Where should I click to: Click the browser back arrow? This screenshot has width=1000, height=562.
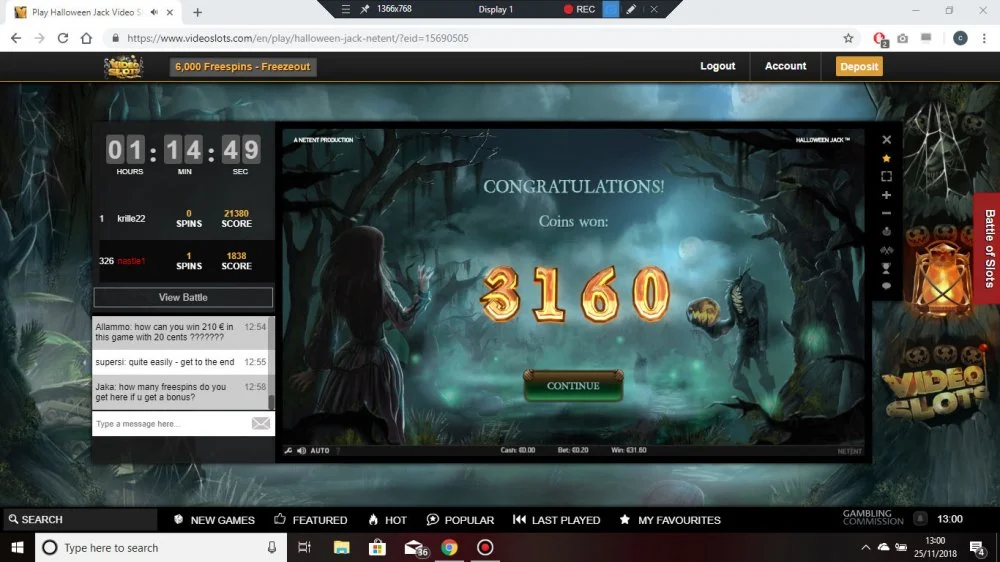(16, 38)
